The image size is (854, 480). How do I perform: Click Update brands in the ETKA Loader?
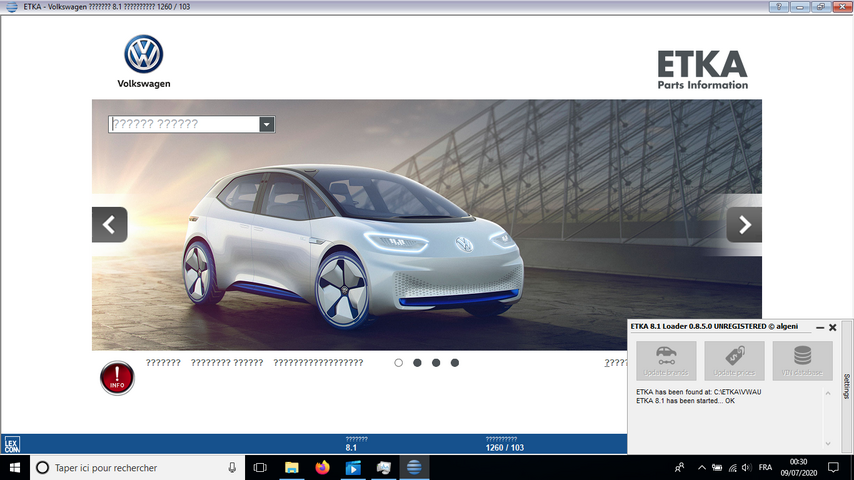[666, 361]
